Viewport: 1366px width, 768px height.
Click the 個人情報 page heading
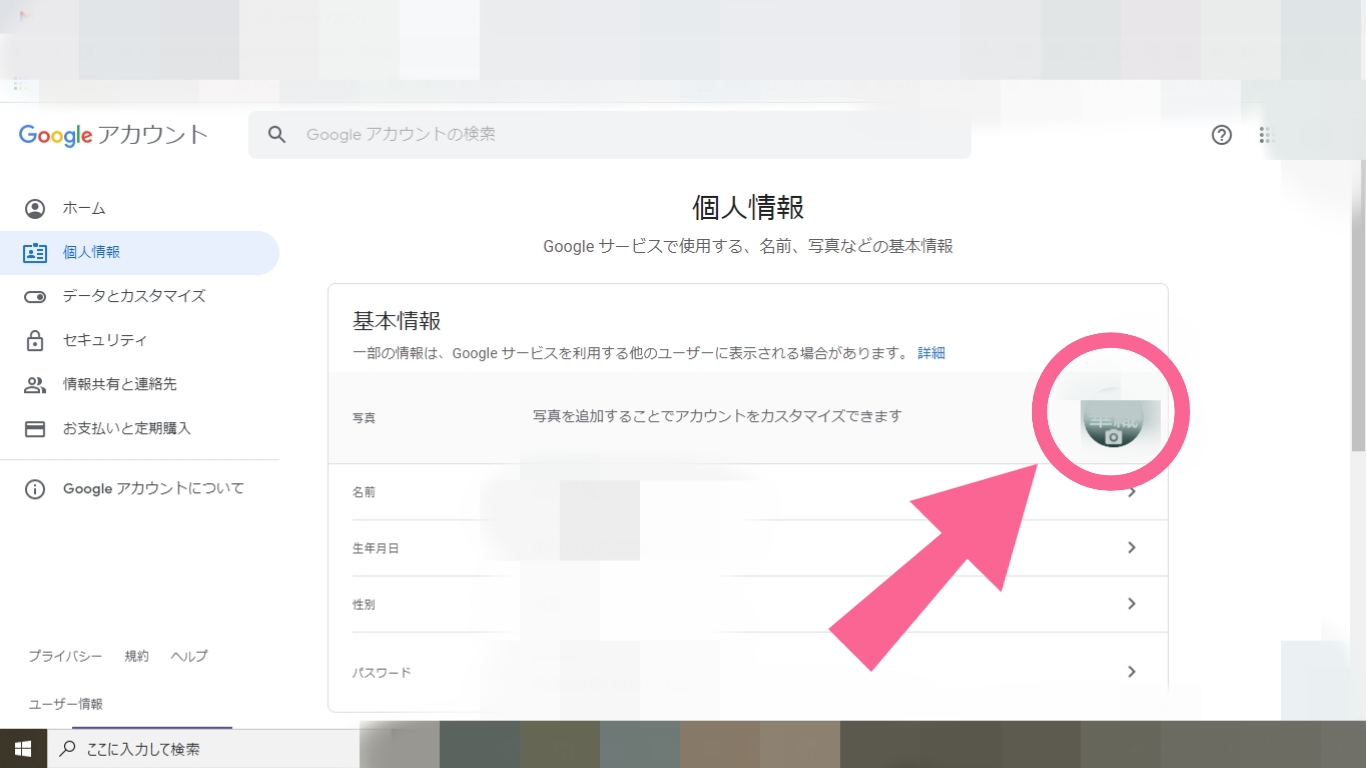[x=748, y=207]
